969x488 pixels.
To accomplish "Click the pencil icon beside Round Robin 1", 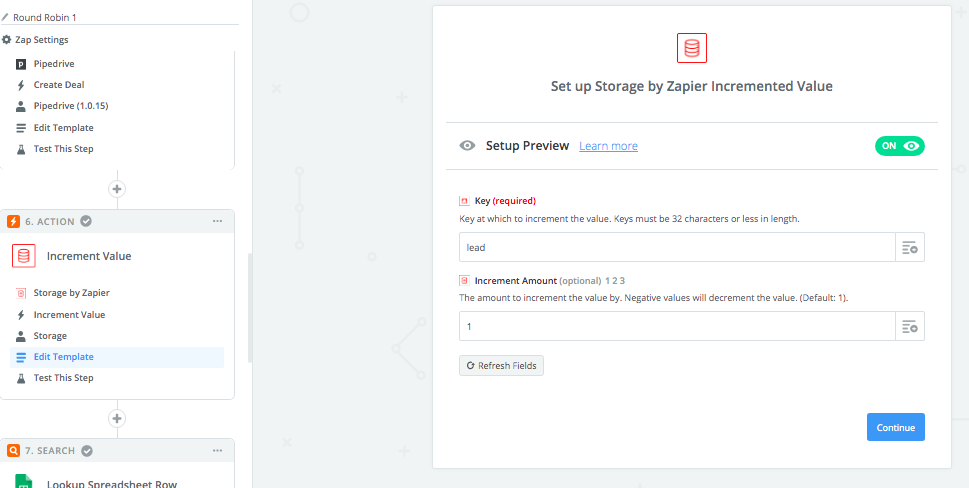I will 5,17.
